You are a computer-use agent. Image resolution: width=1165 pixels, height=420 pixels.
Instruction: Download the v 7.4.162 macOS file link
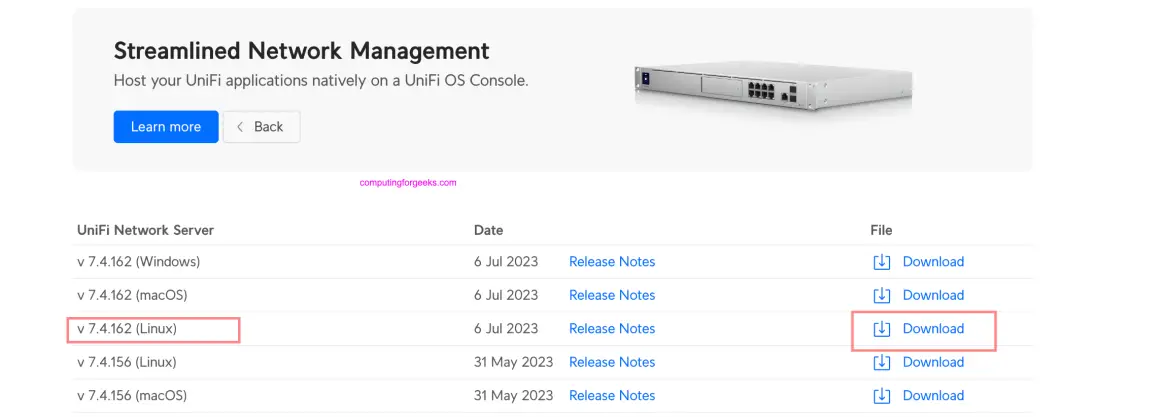[x=933, y=295]
